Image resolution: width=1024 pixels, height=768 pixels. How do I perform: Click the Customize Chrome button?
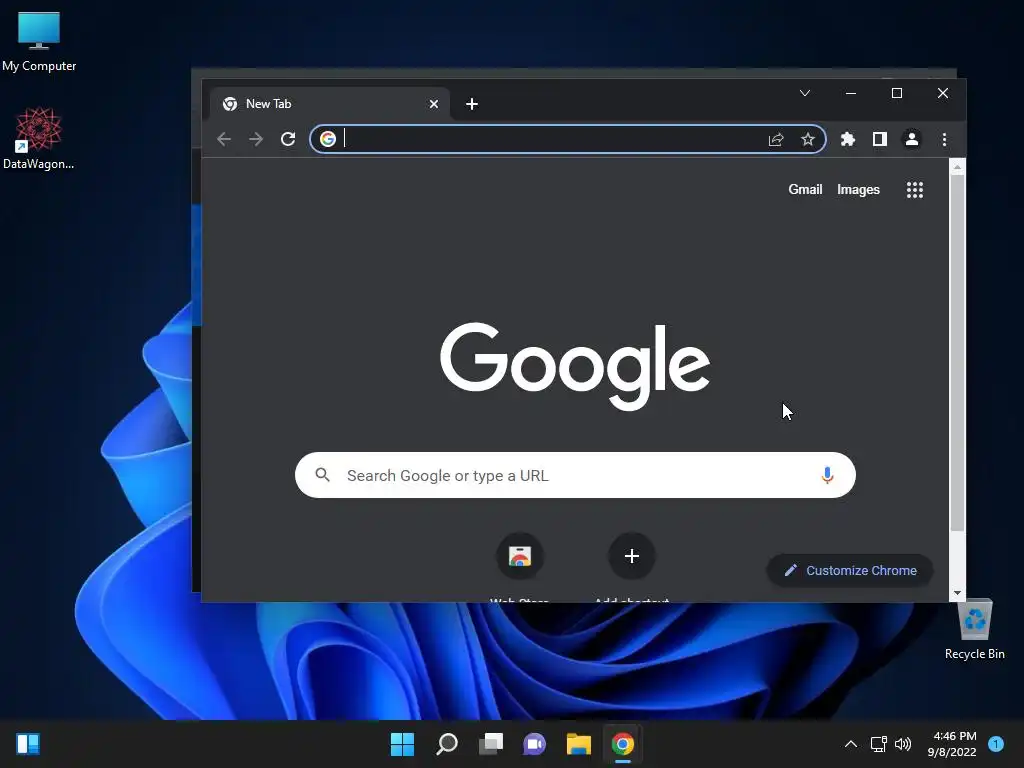pyautogui.click(x=850, y=571)
